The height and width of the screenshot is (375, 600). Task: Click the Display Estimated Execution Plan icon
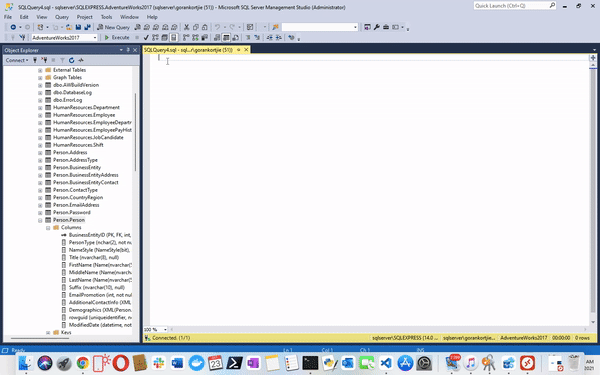coord(155,38)
